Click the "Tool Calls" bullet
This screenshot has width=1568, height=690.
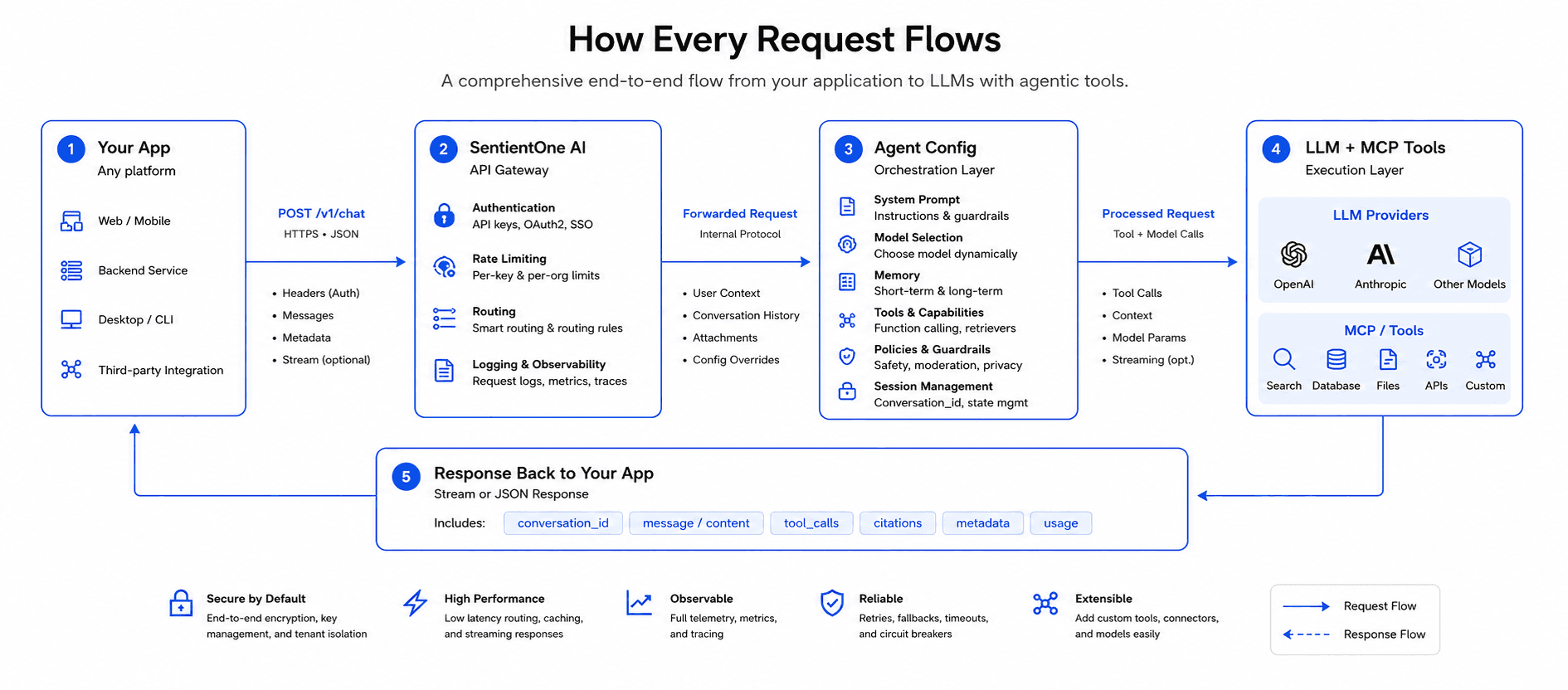(x=1137, y=294)
